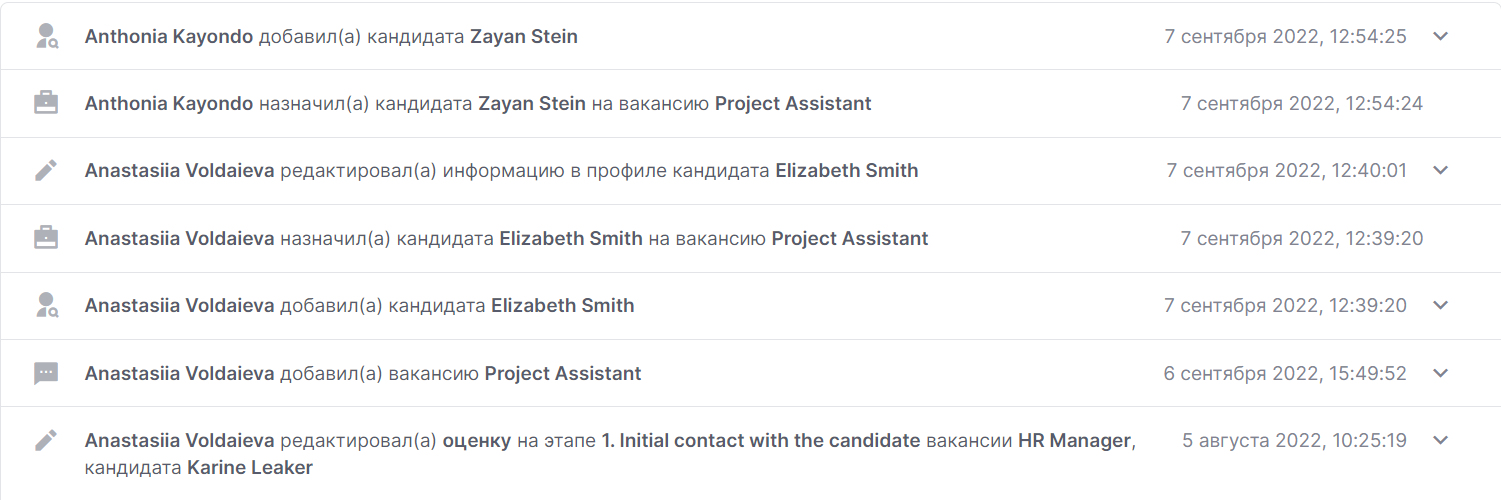
Task: Open stage 1. Initial contact with the candidate
Action: [x=760, y=440]
